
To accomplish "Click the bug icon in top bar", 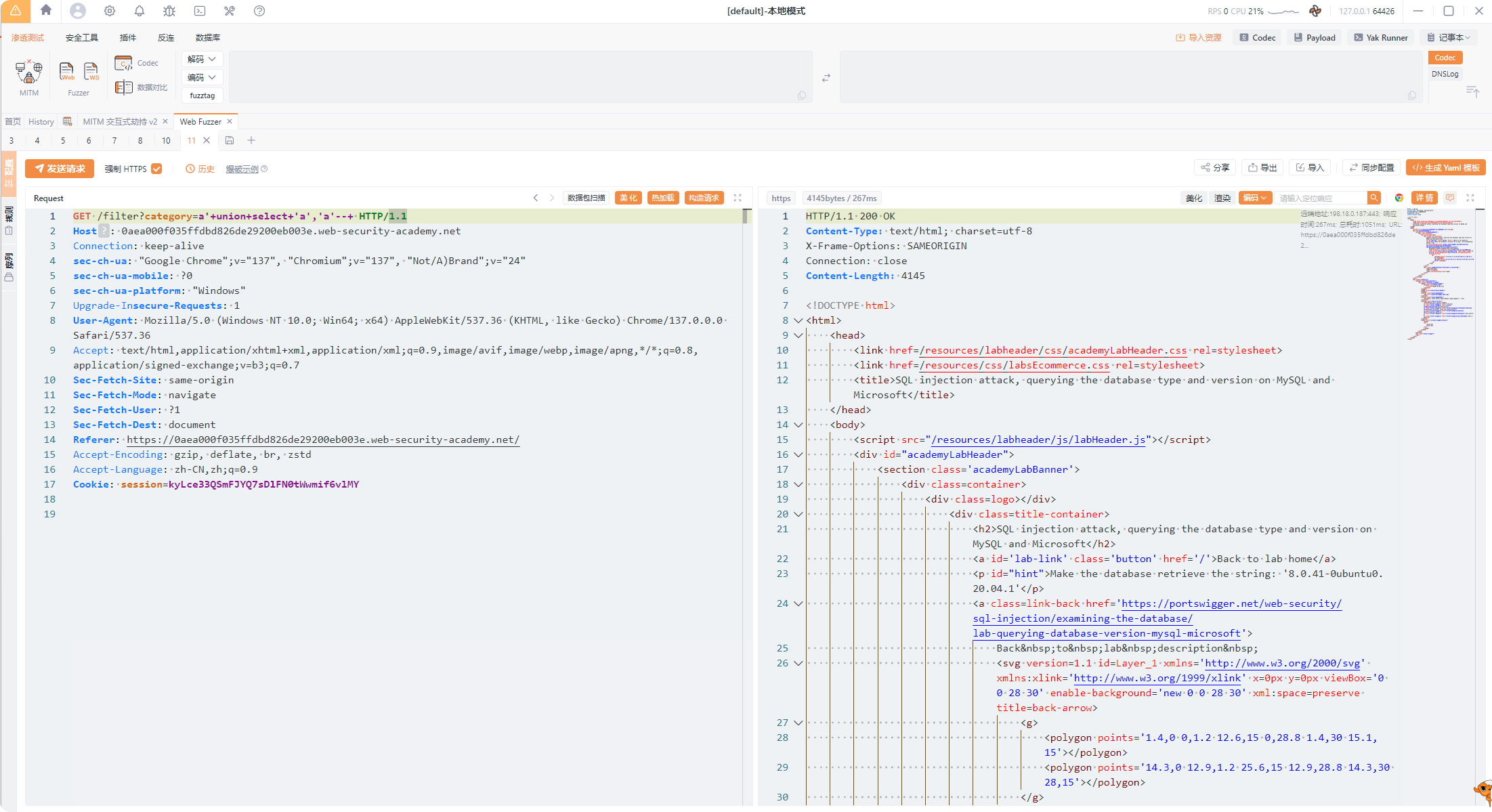I will tap(169, 11).
